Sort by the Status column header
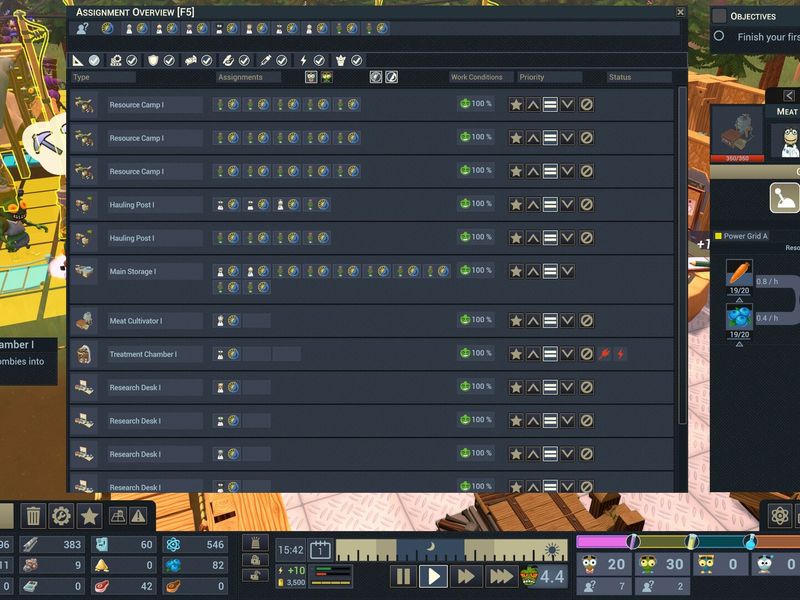 pos(639,77)
